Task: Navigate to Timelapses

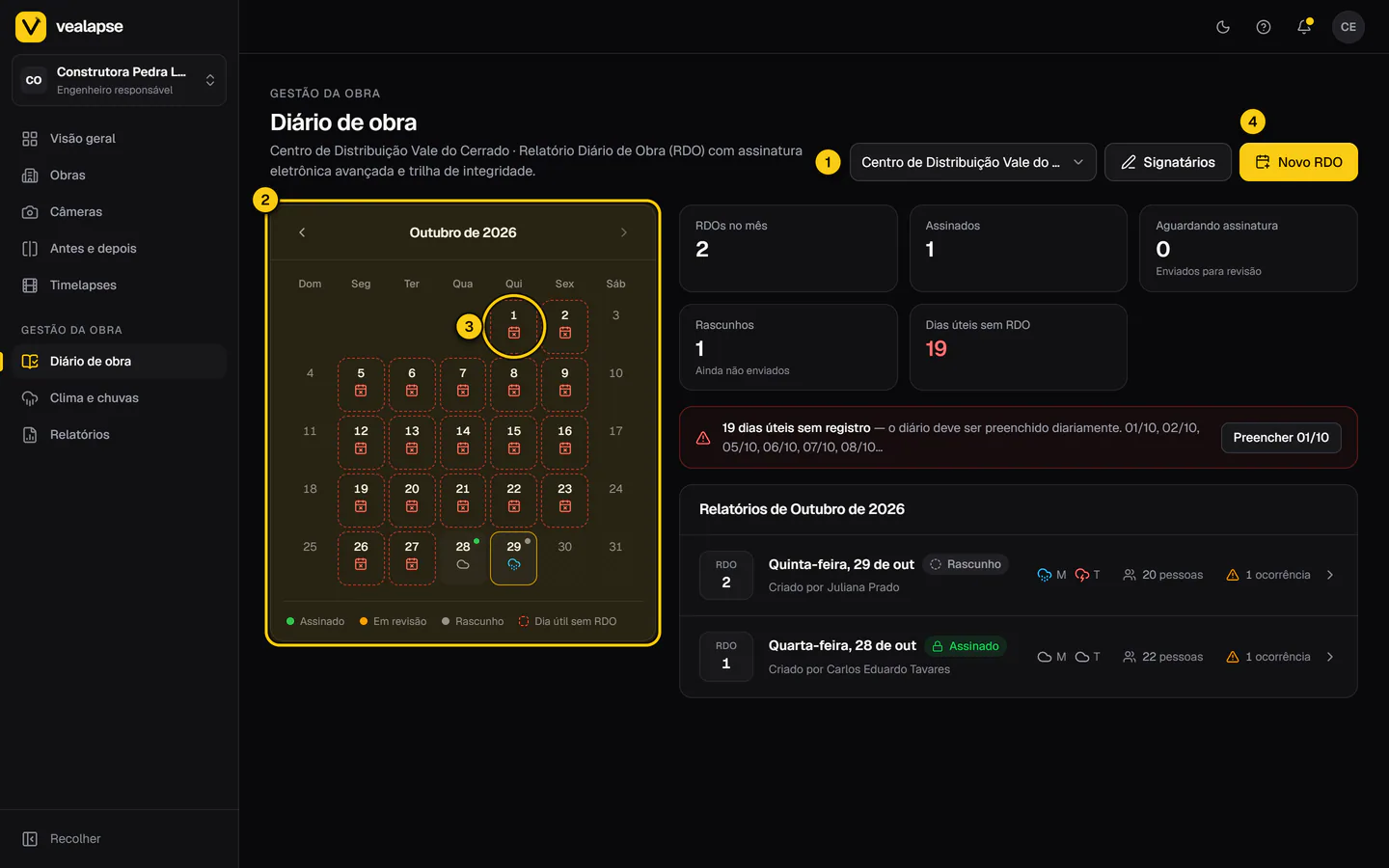Action: 119,285
